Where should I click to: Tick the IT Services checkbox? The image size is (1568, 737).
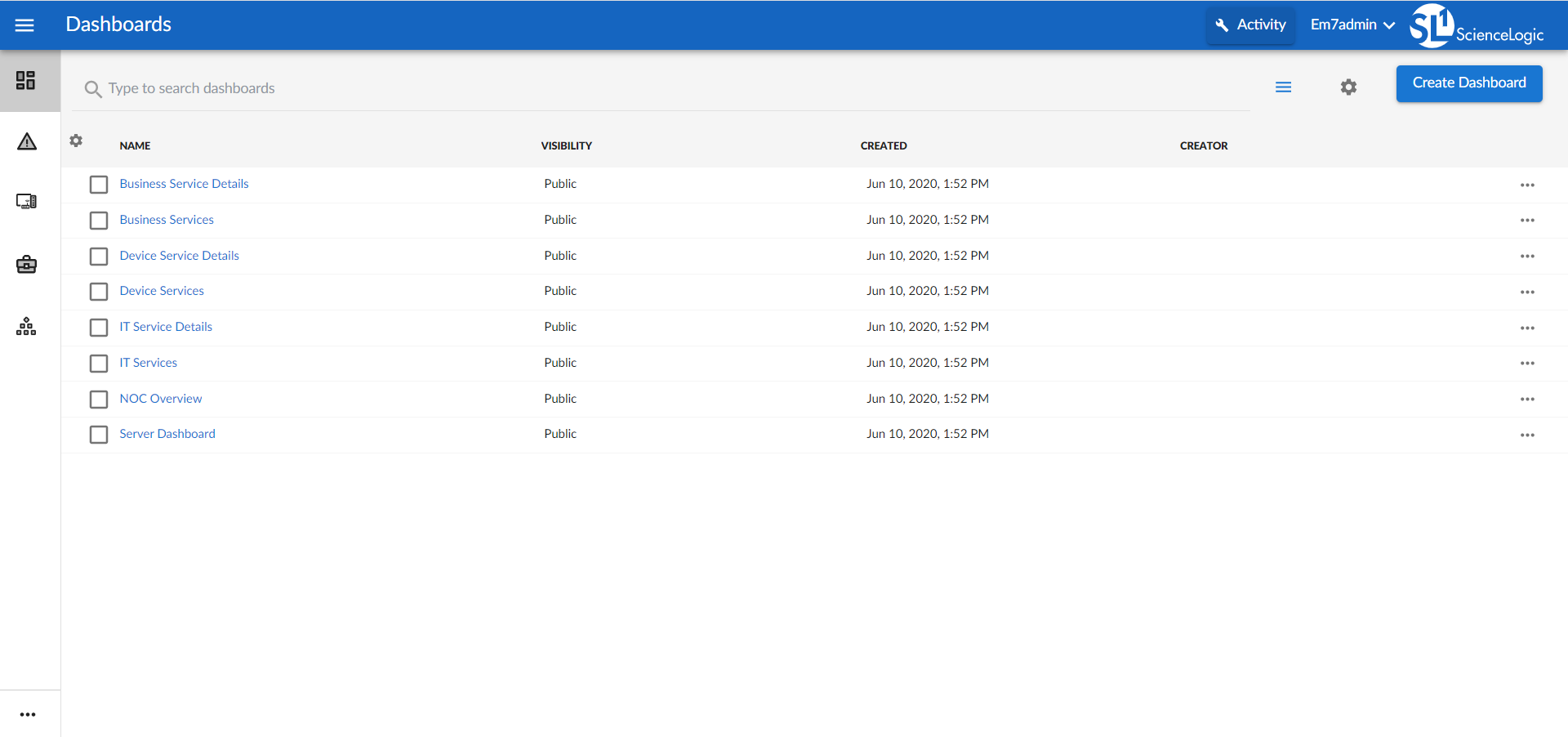[x=99, y=364]
